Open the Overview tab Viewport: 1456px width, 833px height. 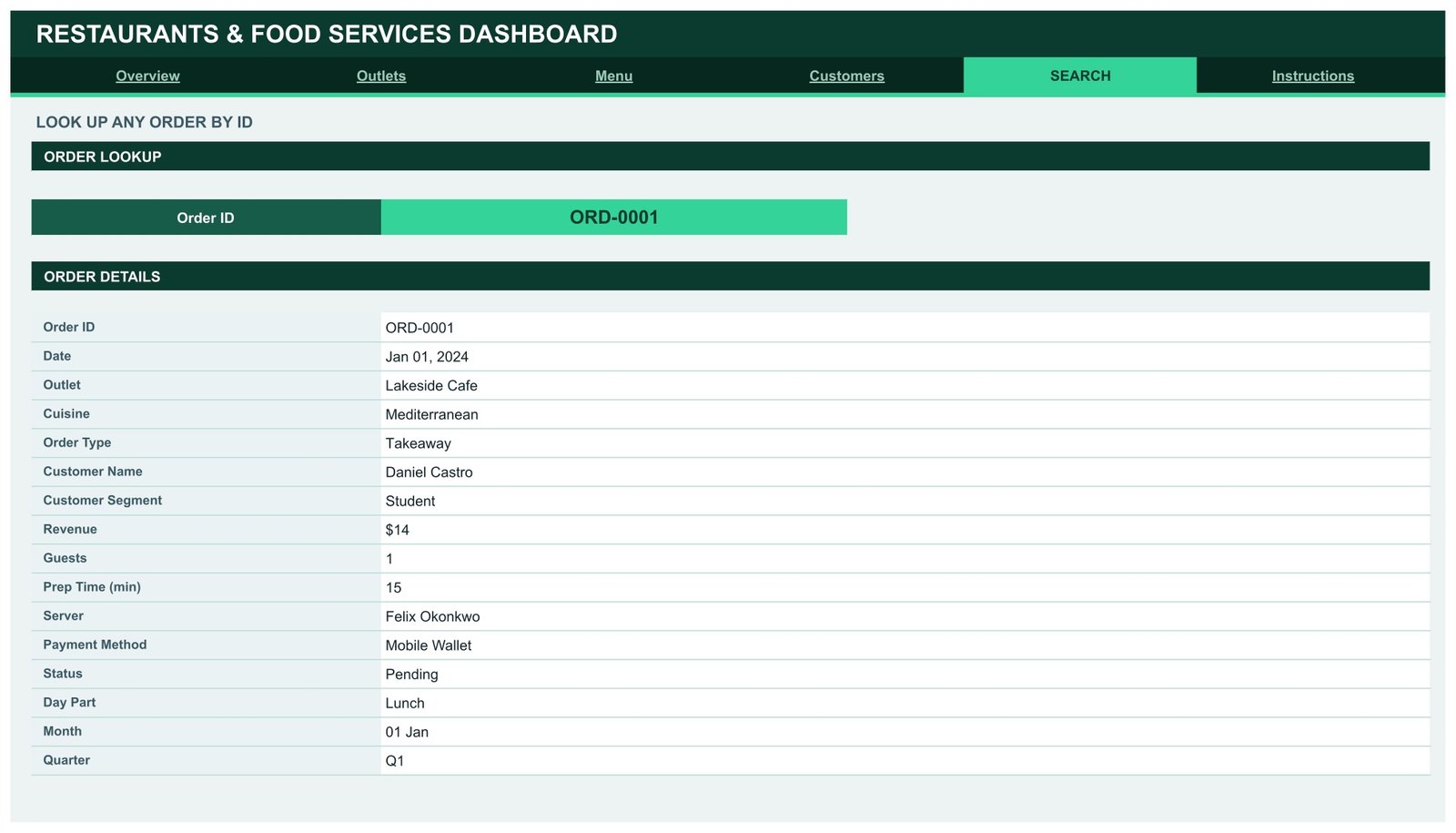pyautogui.click(x=147, y=76)
